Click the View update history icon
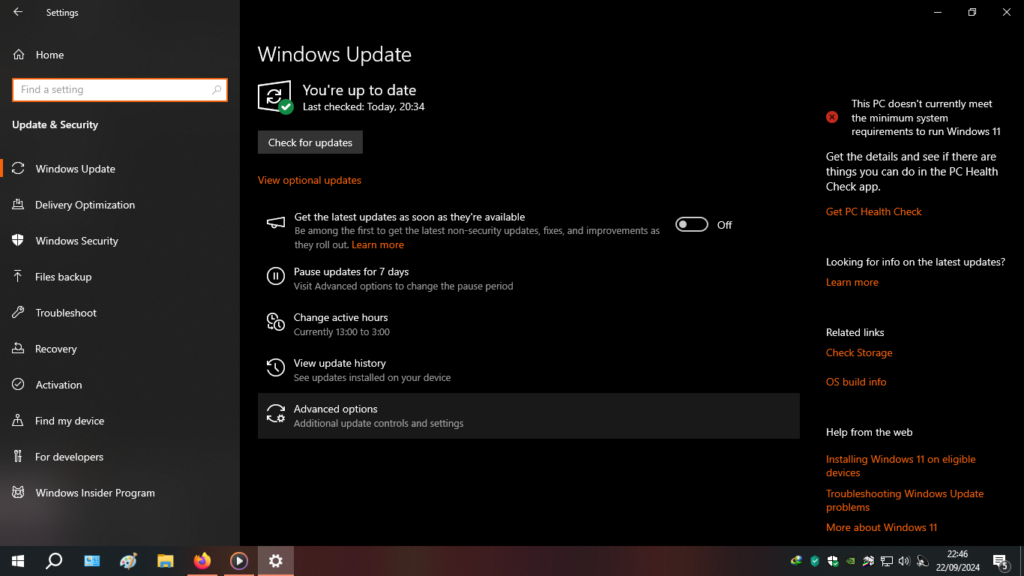Image resolution: width=1024 pixels, height=576 pixels. (x=275, y=368)
